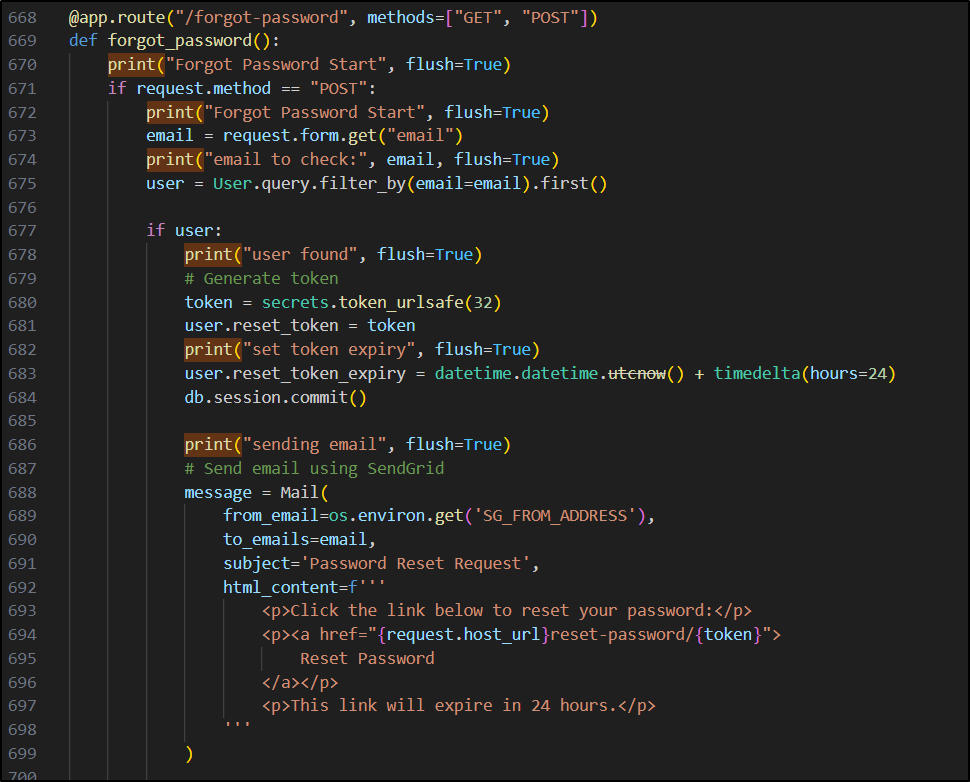970x782 pixels.
Task: Click the "user found" string
Action: tap(300, 254)
